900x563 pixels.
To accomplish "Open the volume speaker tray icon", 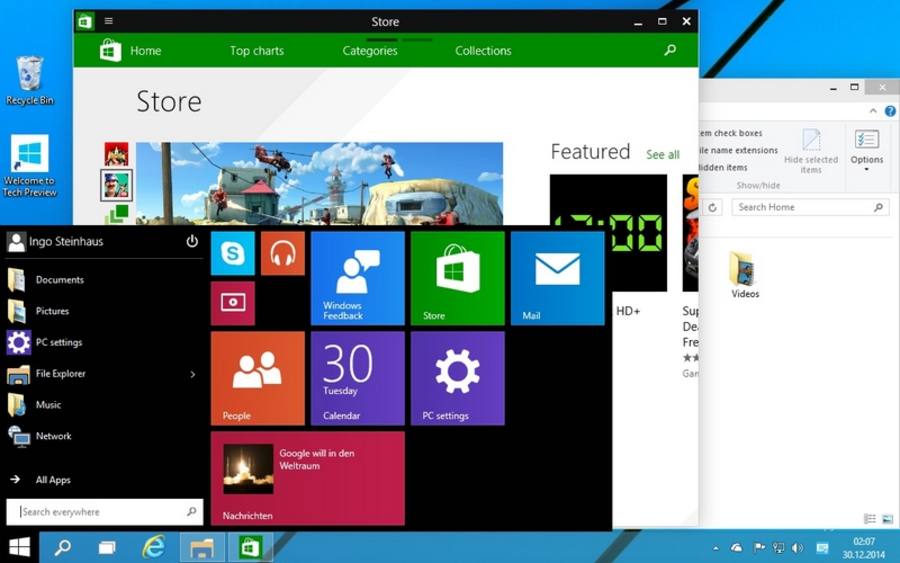I will (797, 548).
